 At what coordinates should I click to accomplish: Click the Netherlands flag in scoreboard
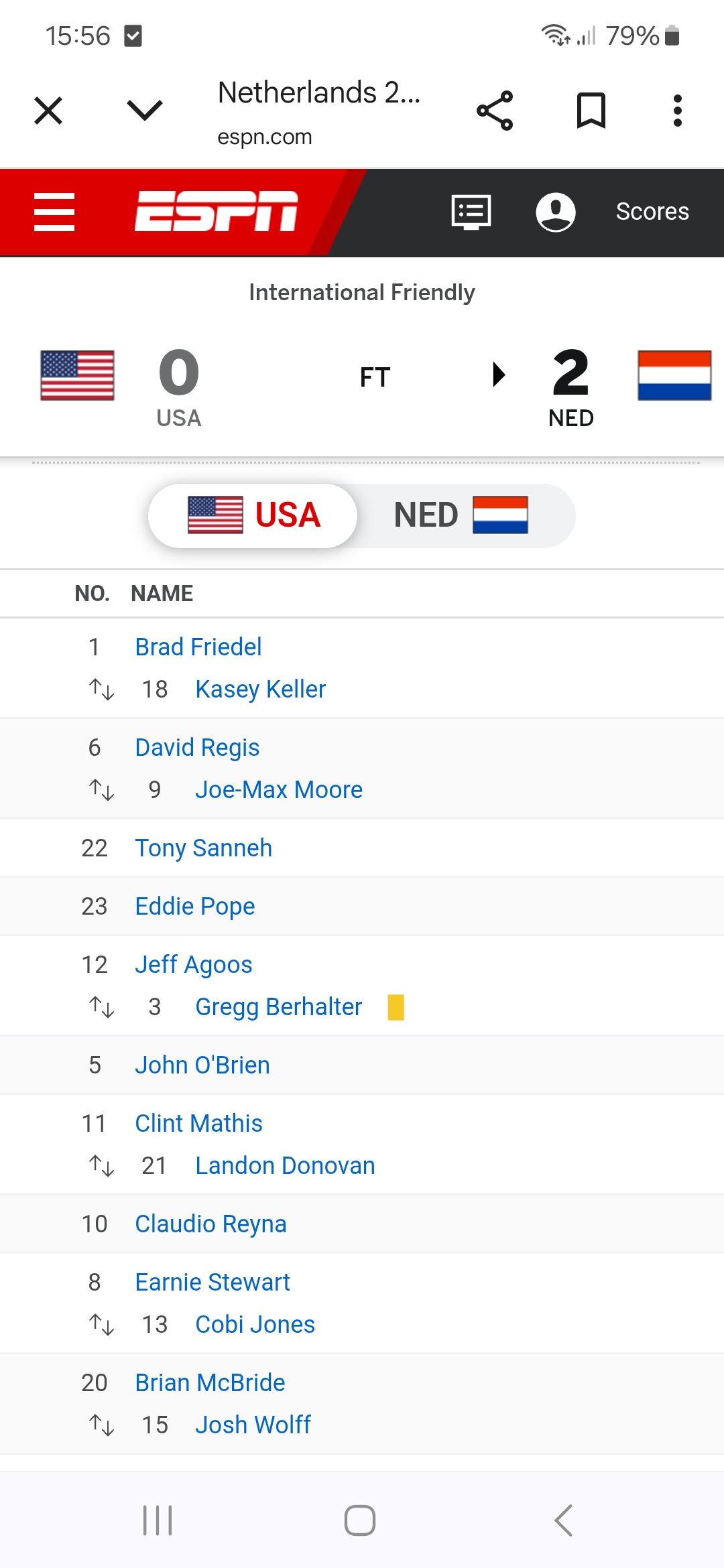point(674,375)
